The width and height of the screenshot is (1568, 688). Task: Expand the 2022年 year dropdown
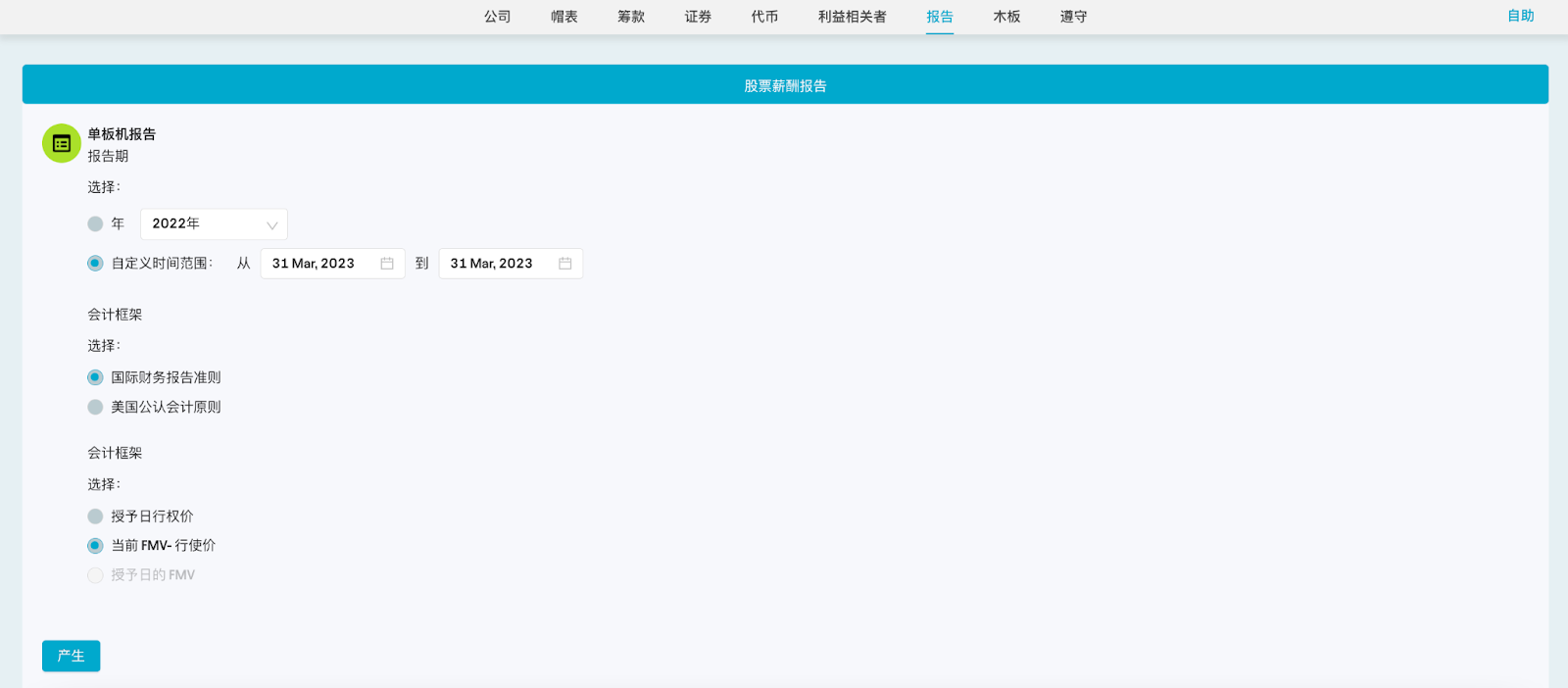pos(214,223)
